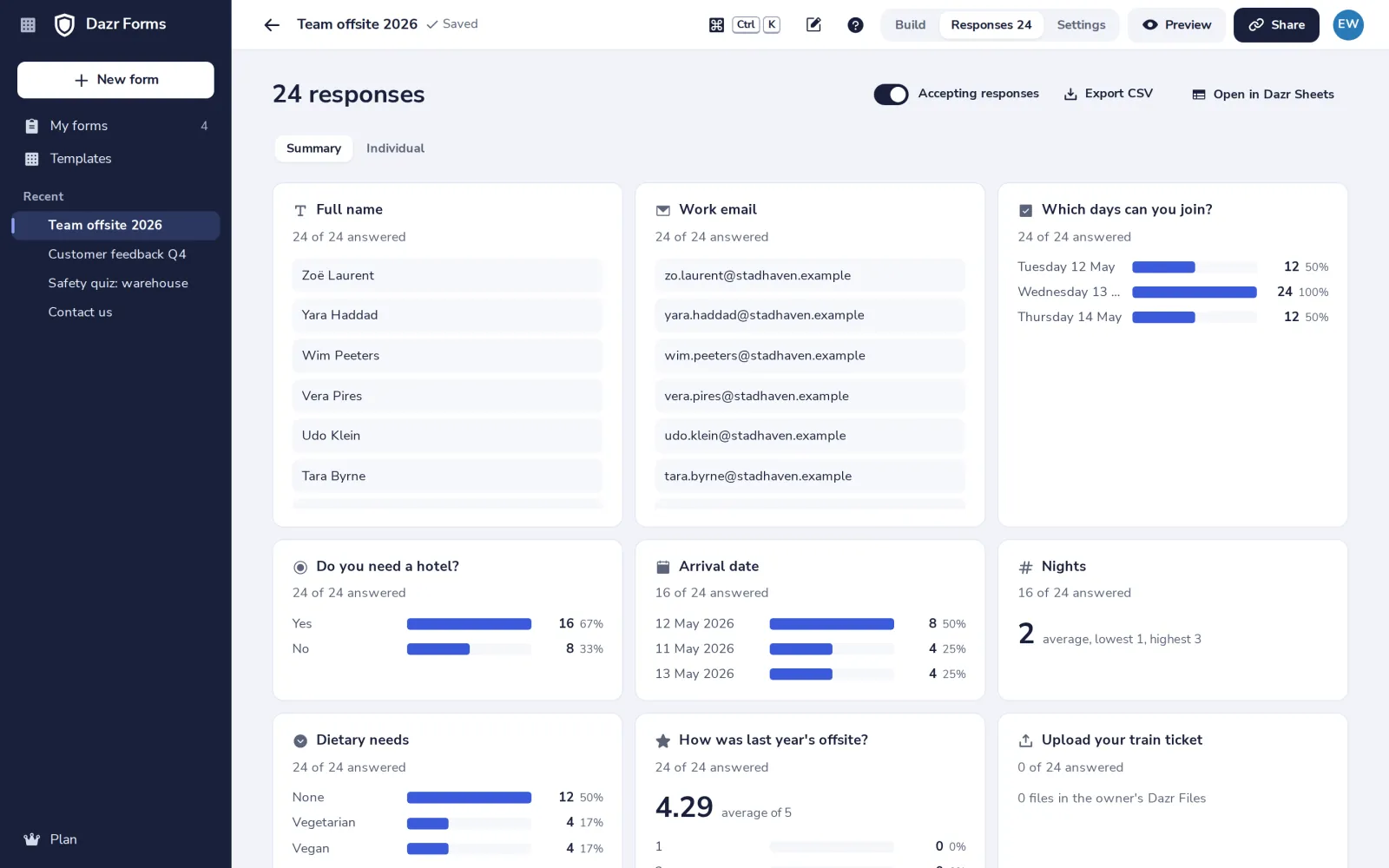The height and width of the screenshot is (868, 1389).
Task: Create a New form
Action: 115,80
